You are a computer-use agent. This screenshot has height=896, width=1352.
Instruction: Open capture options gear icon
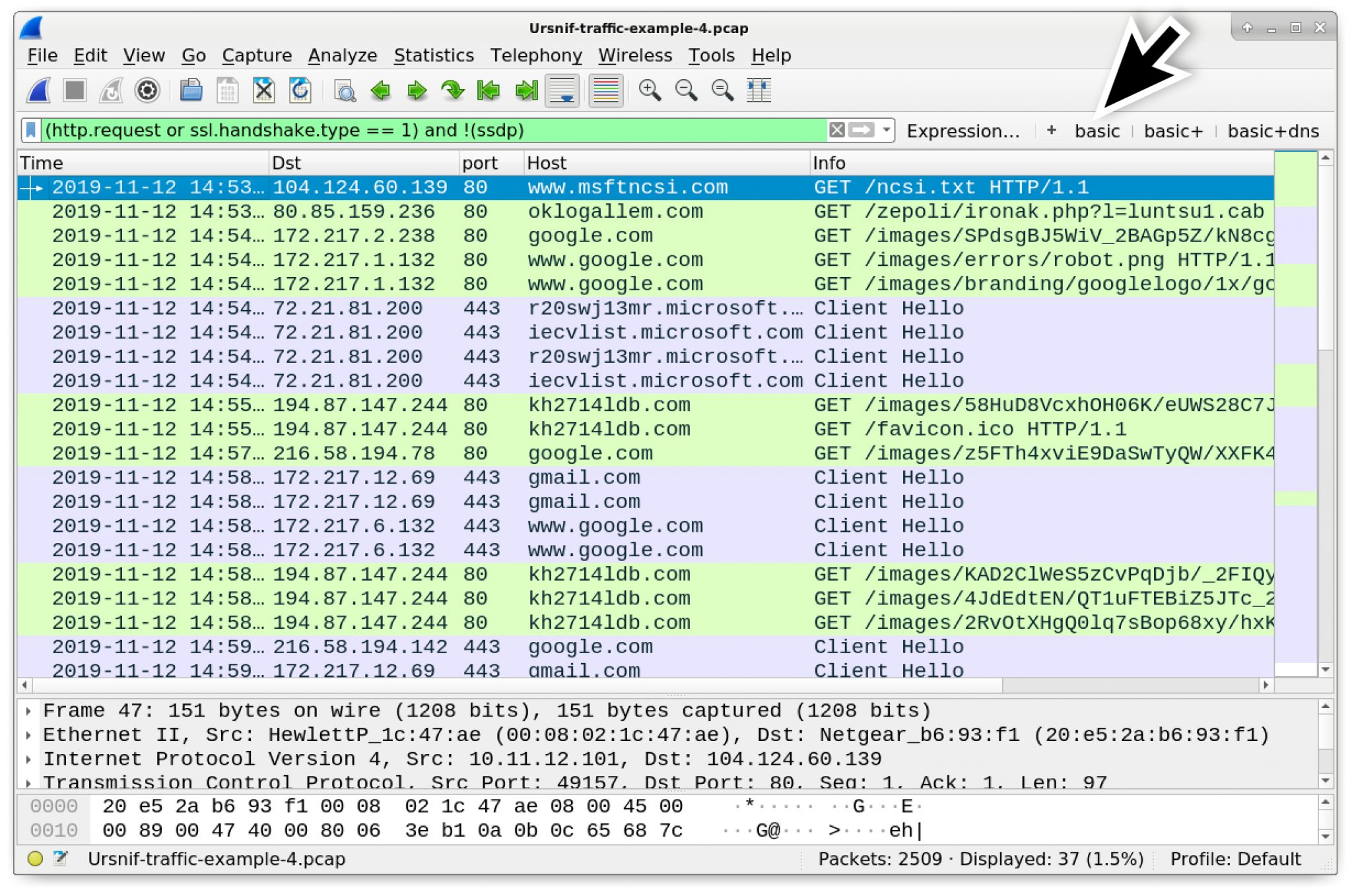[x=147, y=90]
